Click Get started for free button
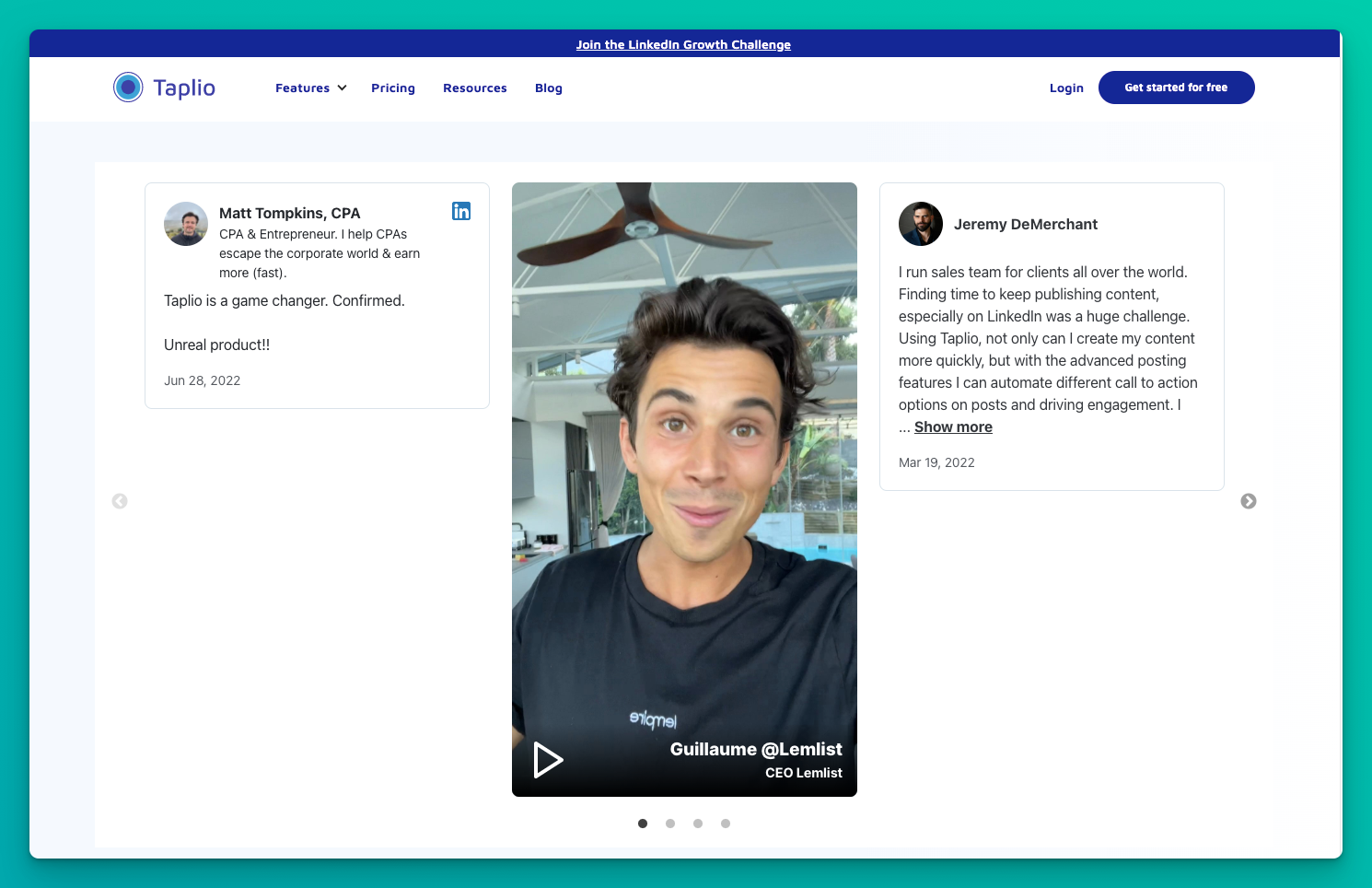The height and width of the screenshot is (888, 1372). (1177, 88)
